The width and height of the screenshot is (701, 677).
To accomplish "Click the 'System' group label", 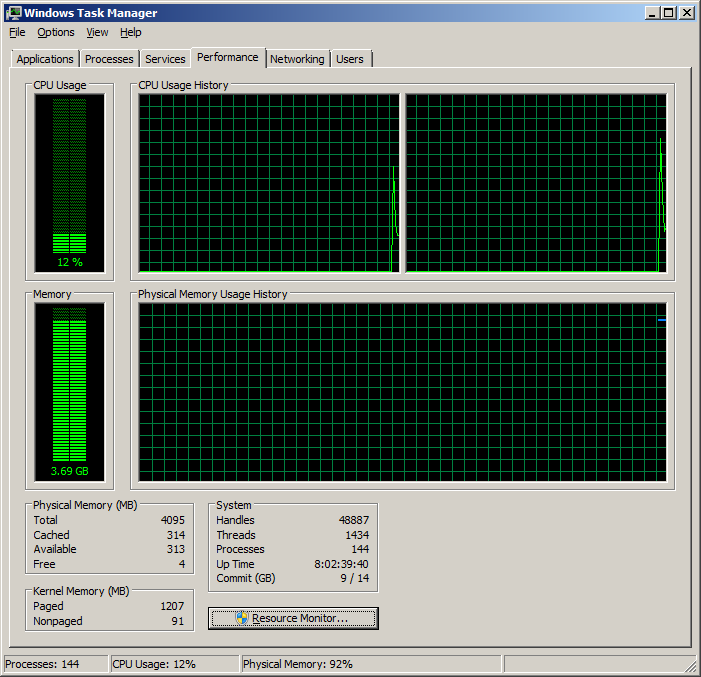I will point(234,505).
